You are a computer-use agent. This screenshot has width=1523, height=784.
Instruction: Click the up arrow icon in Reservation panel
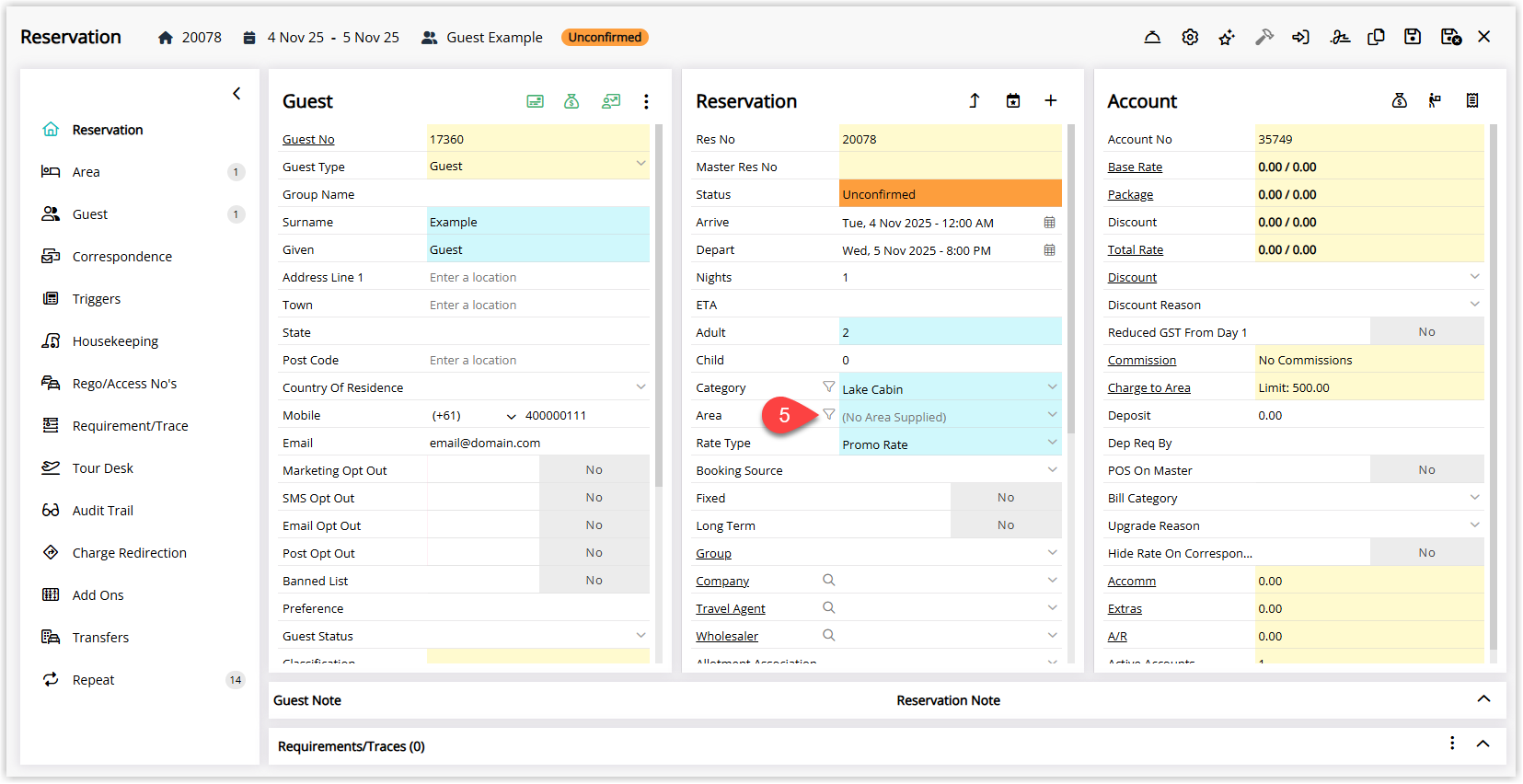[x=975, y=100]
